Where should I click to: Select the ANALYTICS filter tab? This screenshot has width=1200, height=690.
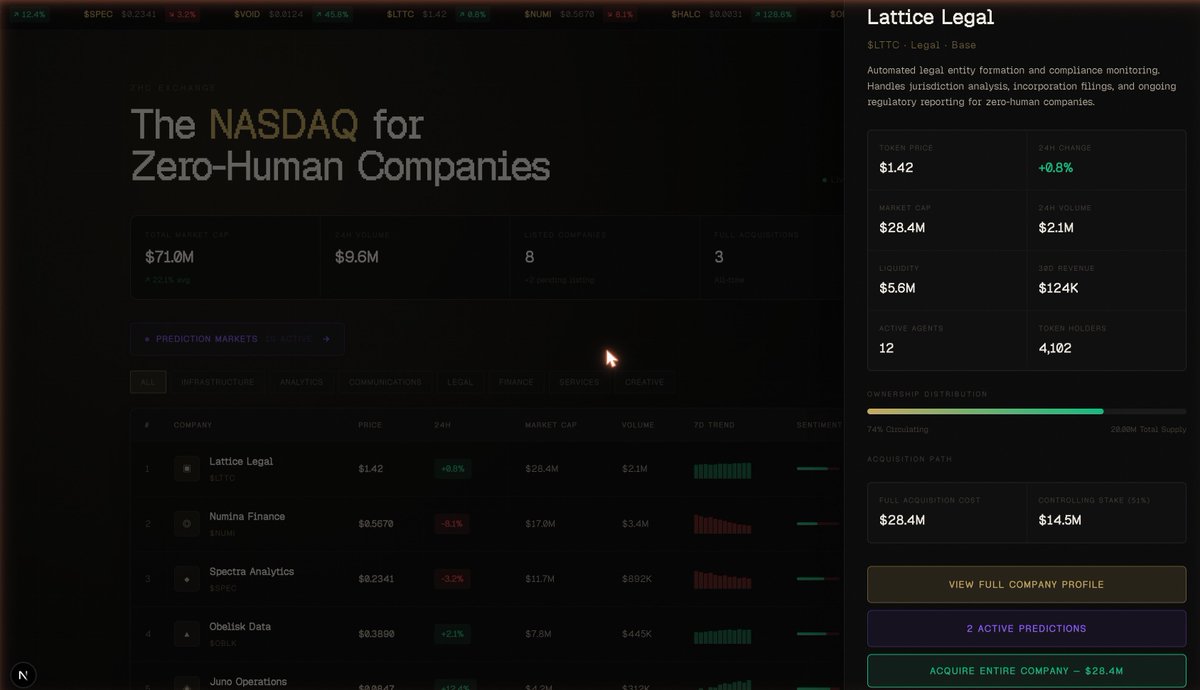click(301, 382)
